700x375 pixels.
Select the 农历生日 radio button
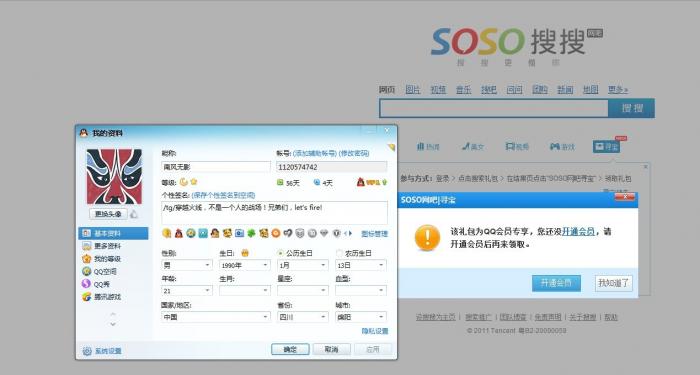tap(339, 253)
